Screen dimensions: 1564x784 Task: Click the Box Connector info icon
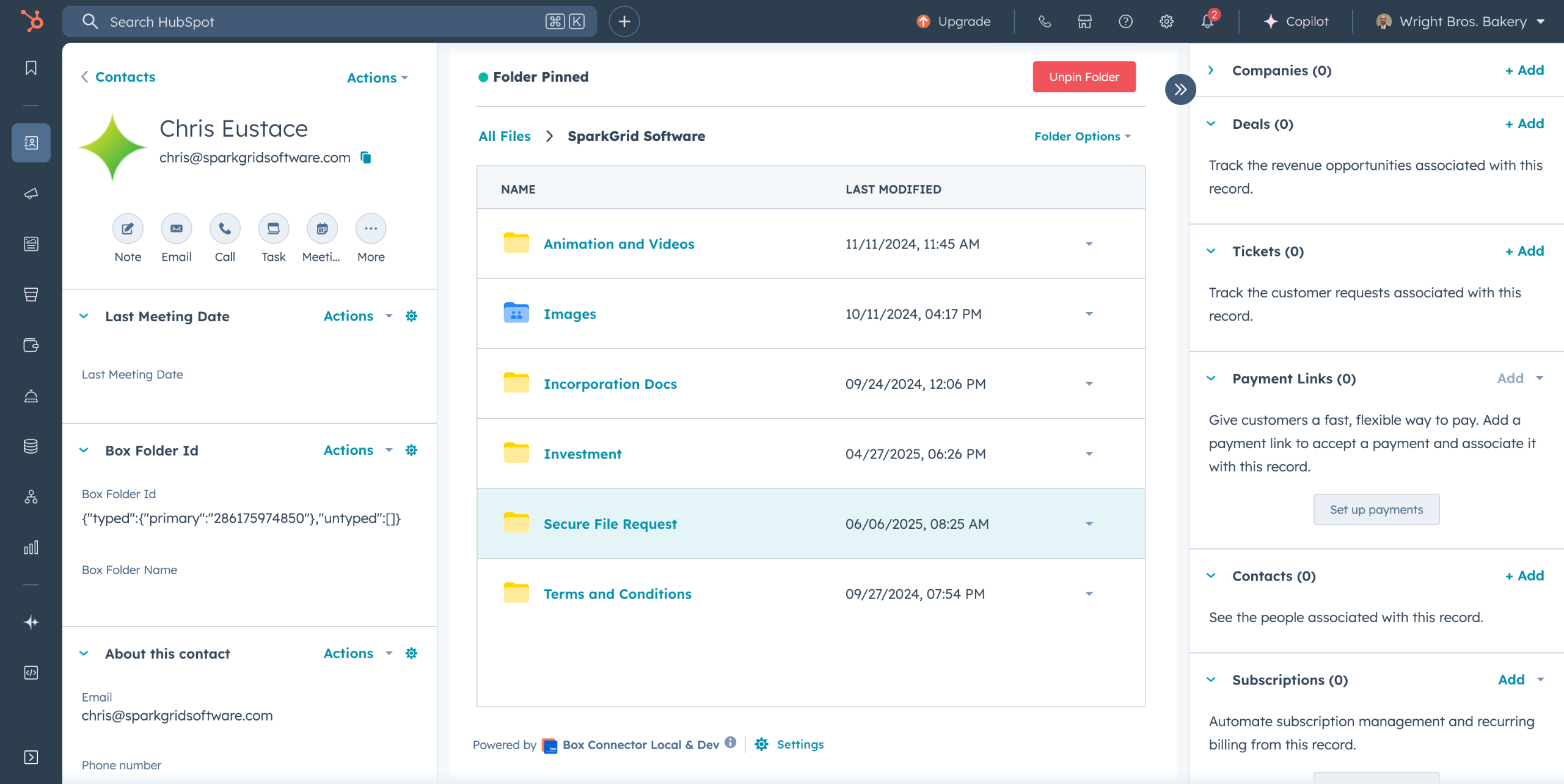(x=731, y=743)
